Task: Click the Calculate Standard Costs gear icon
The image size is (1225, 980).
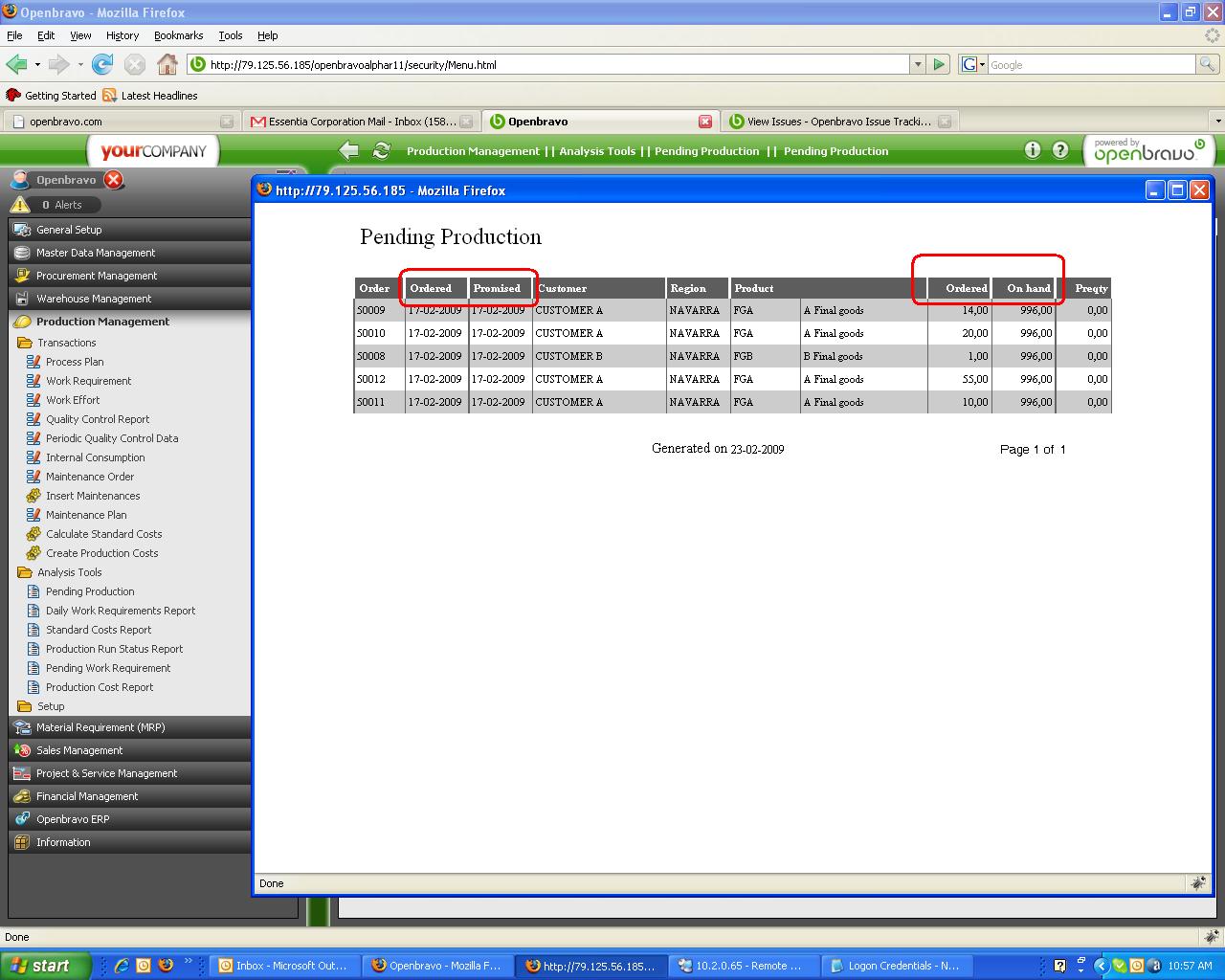Action: (x=33, y=534)
